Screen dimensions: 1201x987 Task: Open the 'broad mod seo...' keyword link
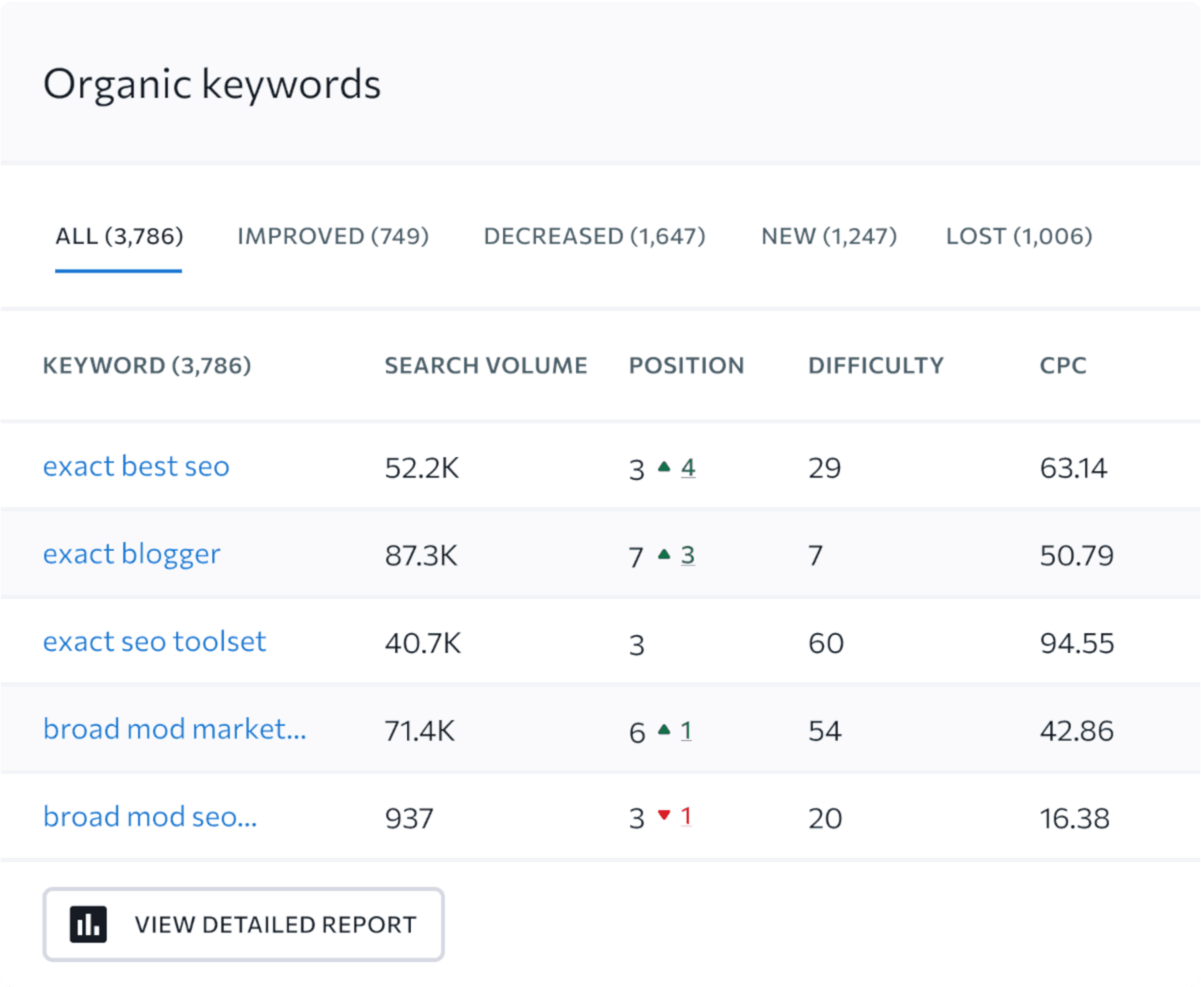(150, 817)
